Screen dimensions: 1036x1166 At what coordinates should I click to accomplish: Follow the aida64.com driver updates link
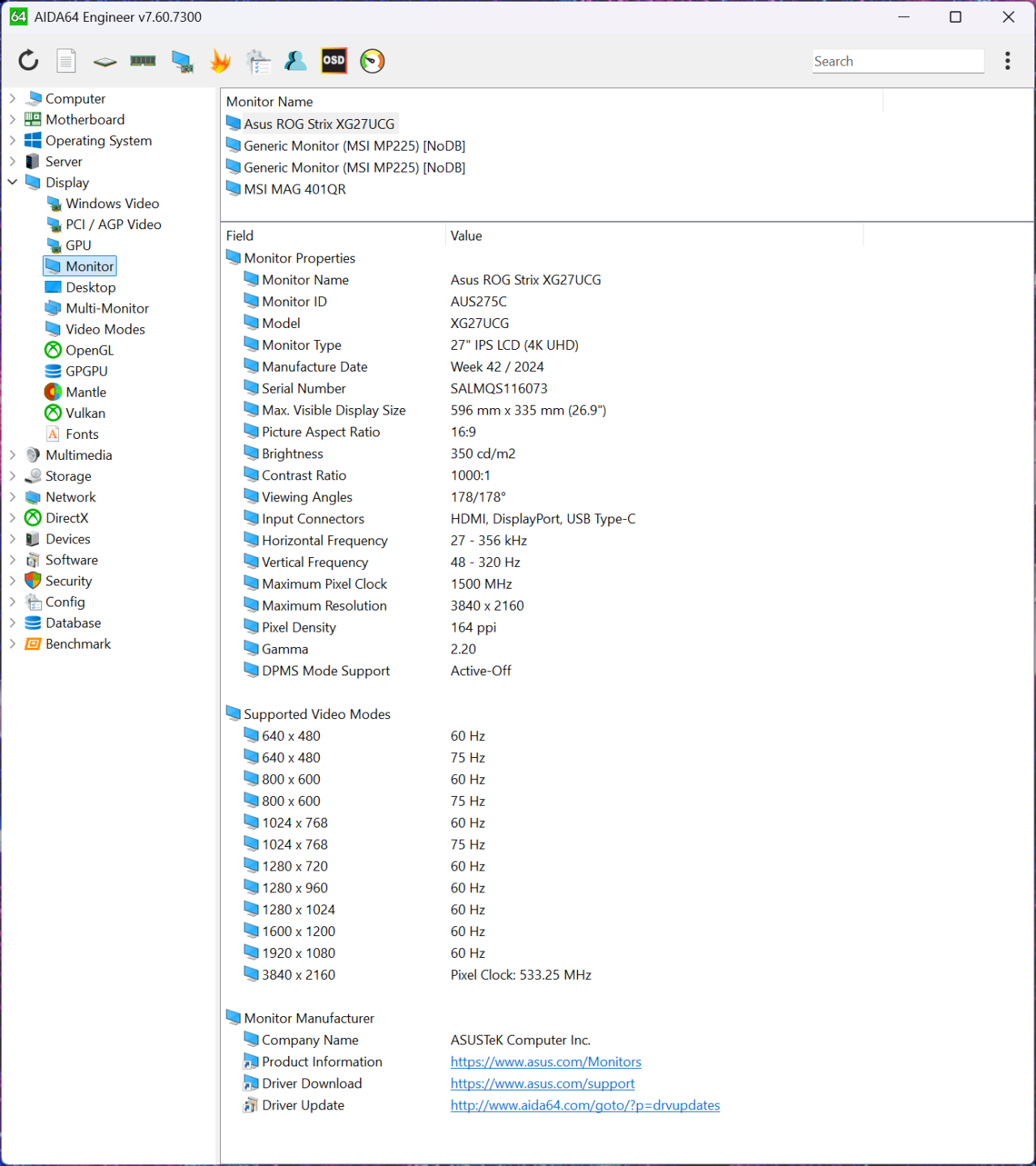(585, 1105)
